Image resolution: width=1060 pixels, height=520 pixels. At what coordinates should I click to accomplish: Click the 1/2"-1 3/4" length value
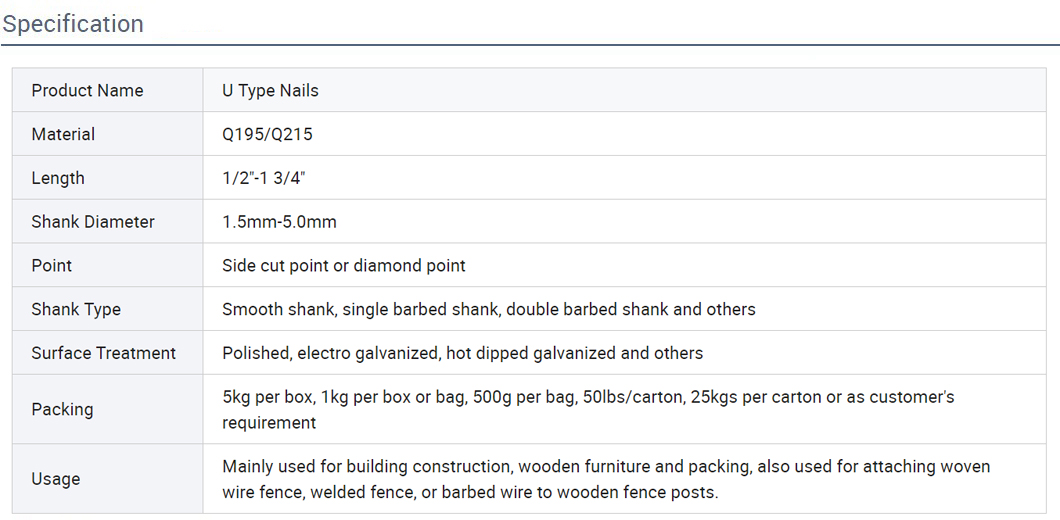(x=267, y=179)
